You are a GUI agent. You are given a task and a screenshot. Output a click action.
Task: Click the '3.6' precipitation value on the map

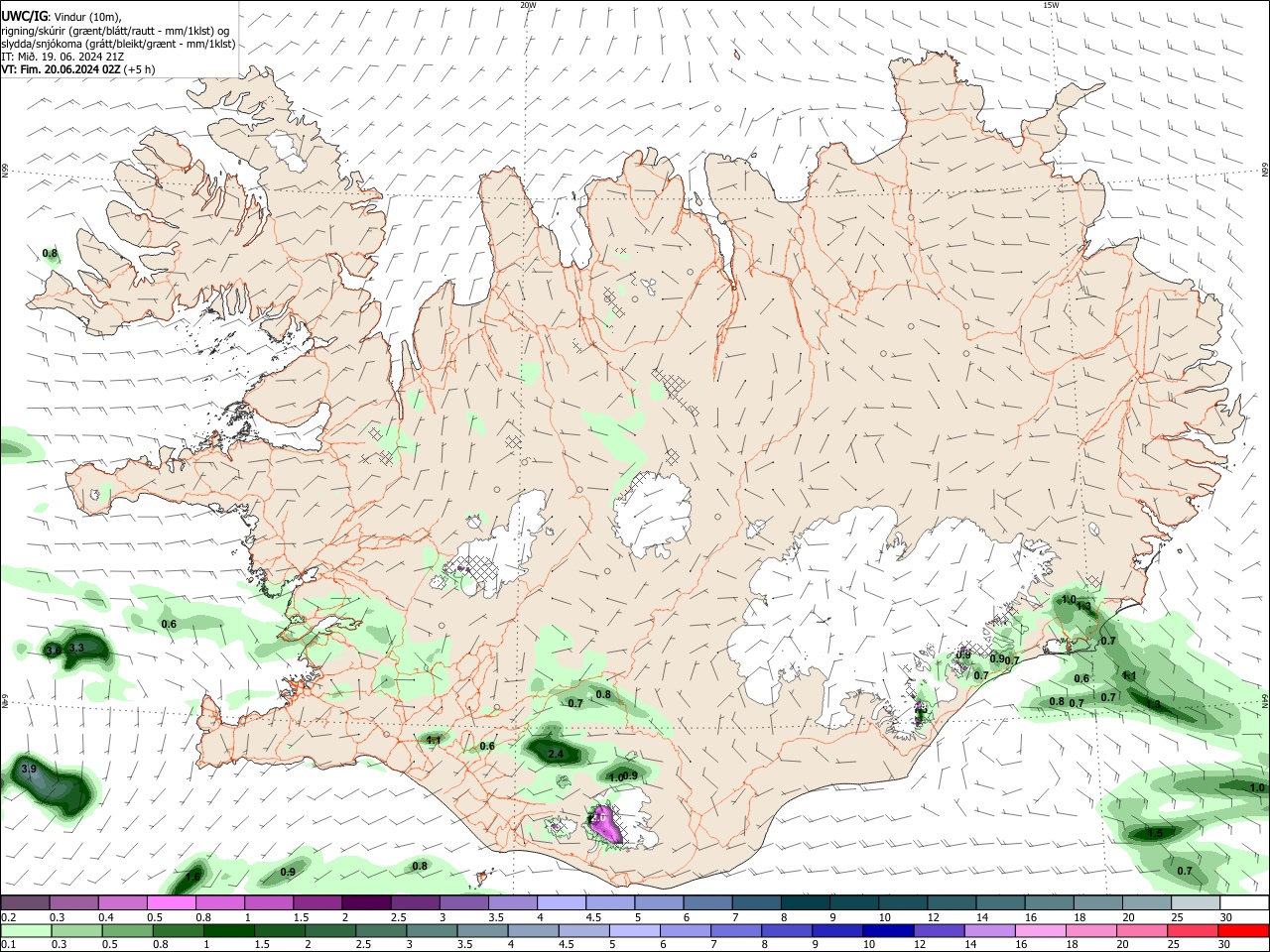[x=54, y=651]
